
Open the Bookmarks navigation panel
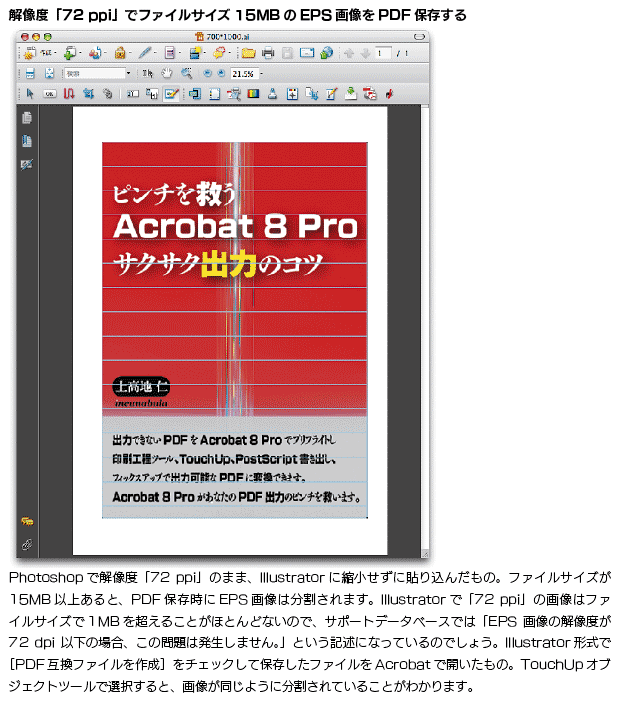pyautogui.click(x=26, y=141)
